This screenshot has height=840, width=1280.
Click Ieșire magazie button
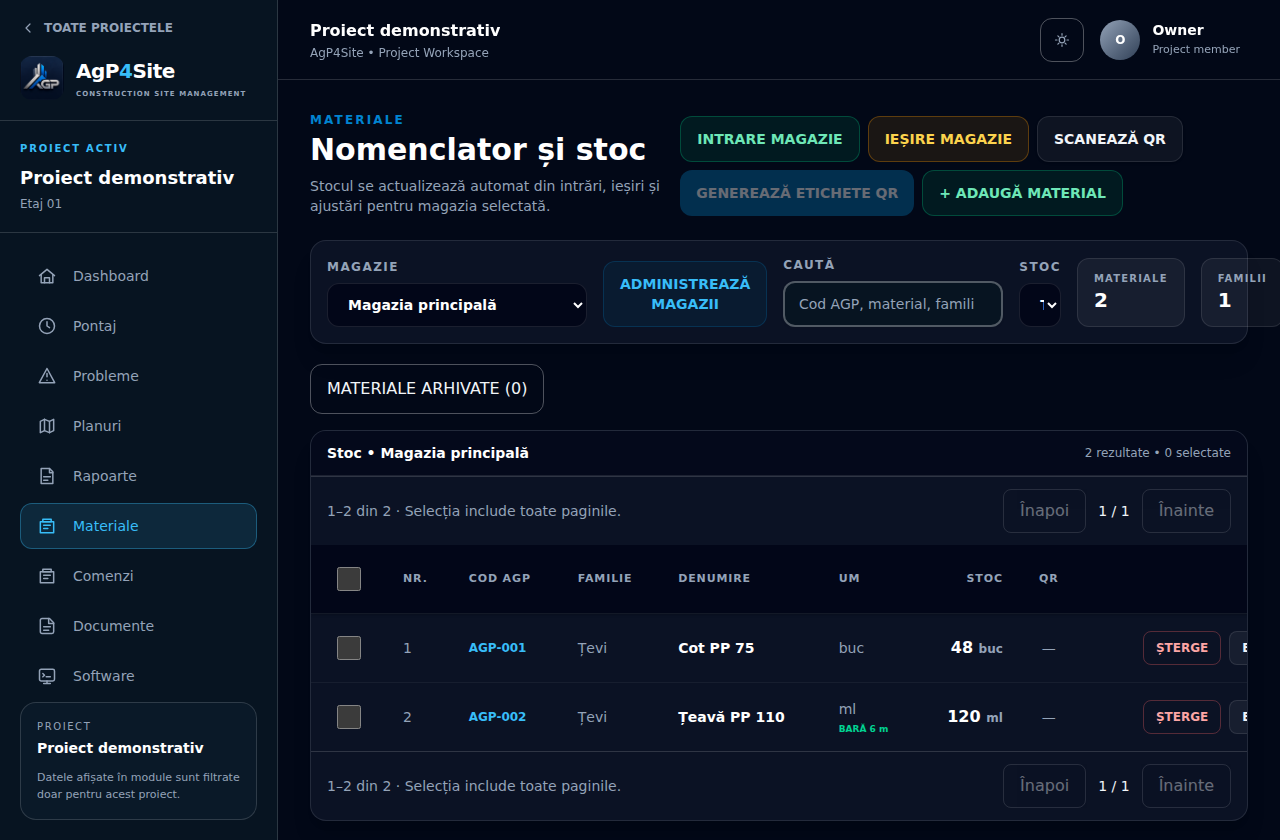tap(948, 139)
